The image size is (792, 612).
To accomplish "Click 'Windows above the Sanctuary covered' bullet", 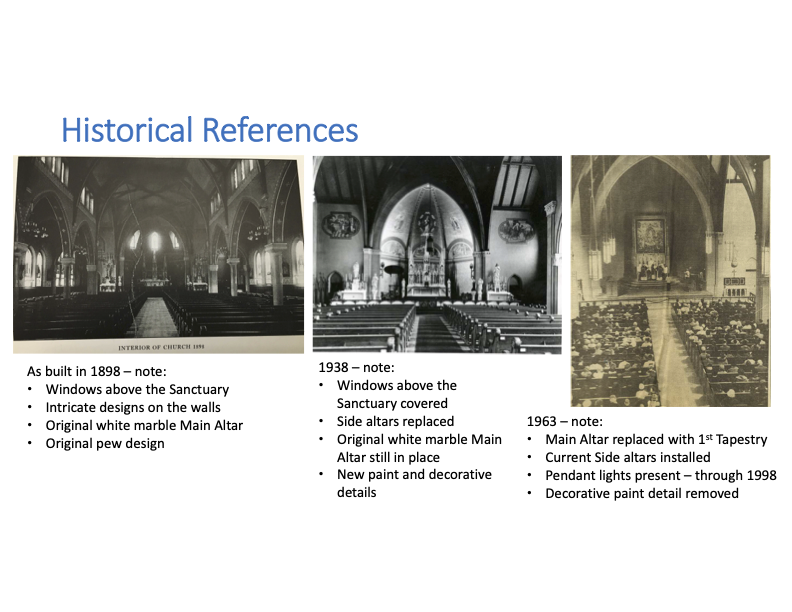I will coord(396,394).
